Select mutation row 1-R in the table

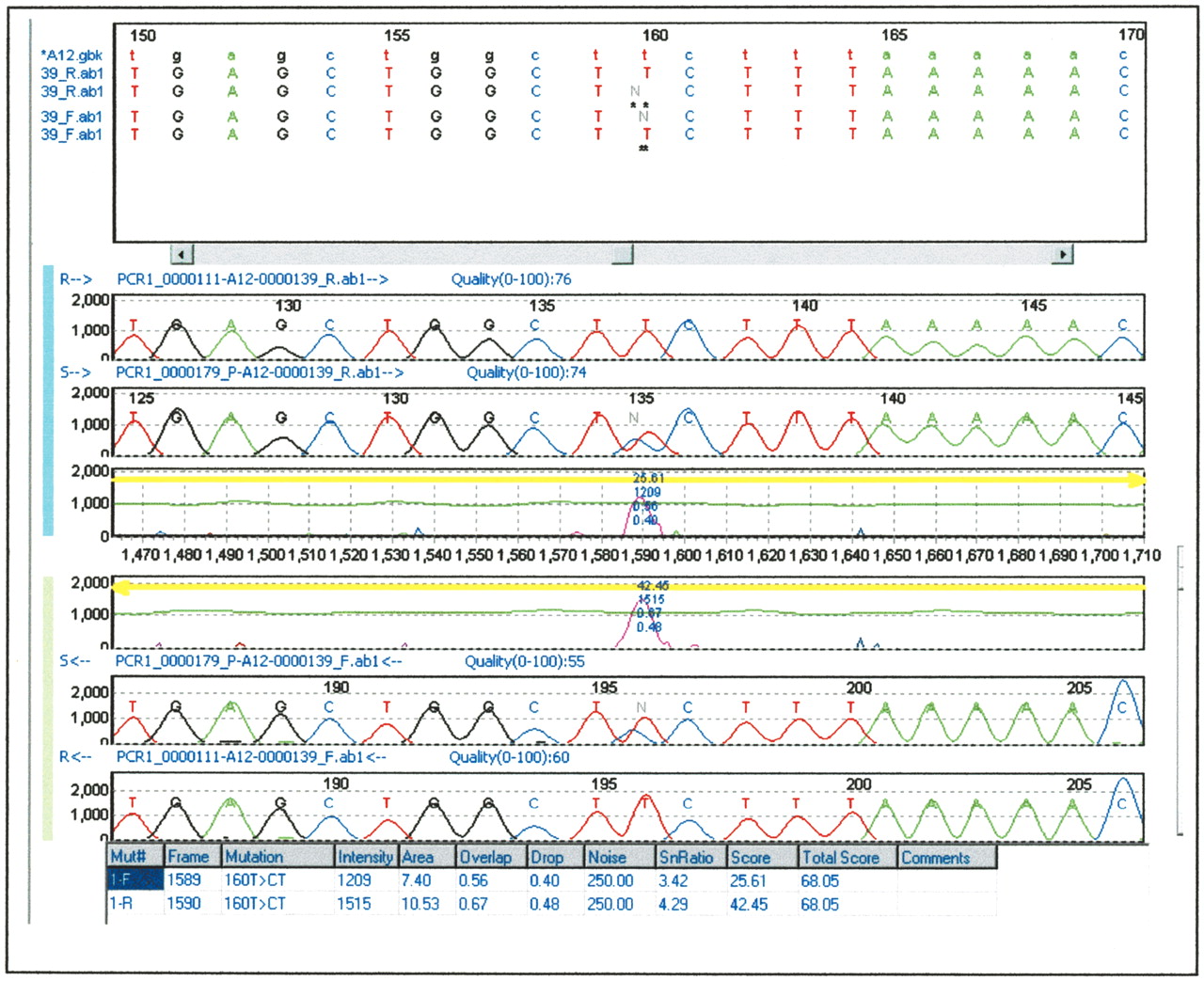(132, 904)
